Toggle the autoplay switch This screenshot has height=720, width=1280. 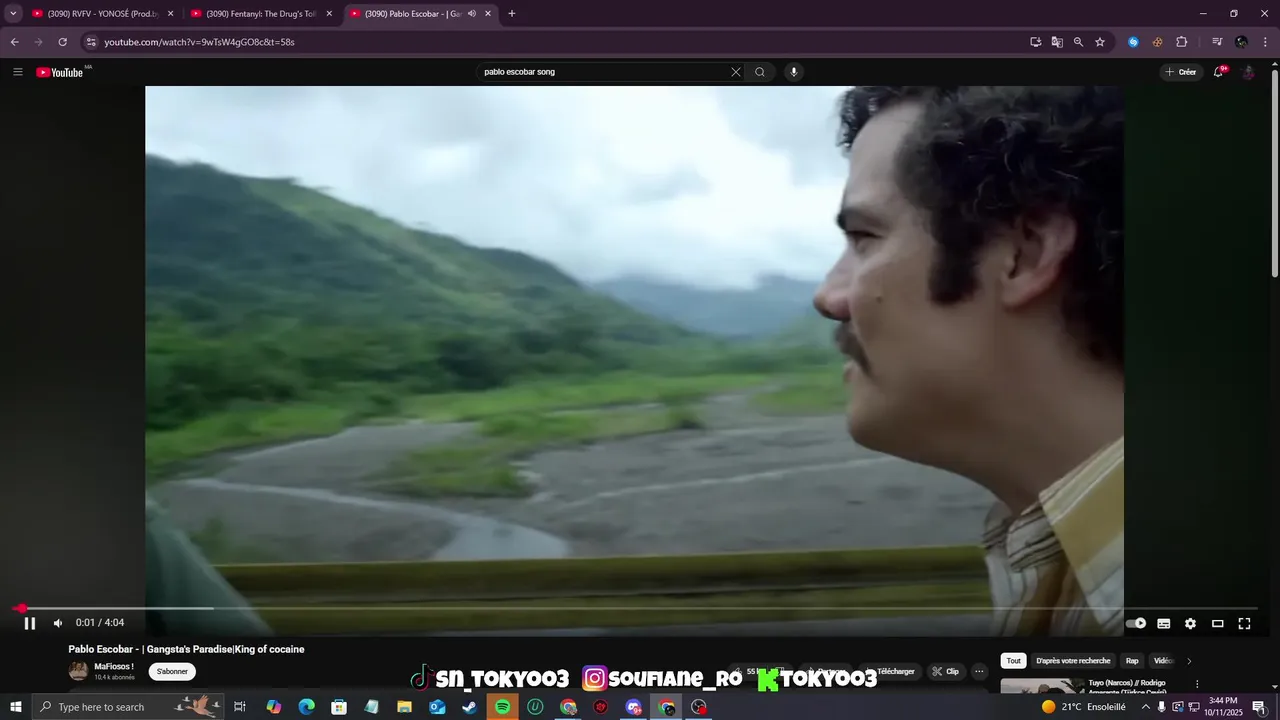(1136, 623)
